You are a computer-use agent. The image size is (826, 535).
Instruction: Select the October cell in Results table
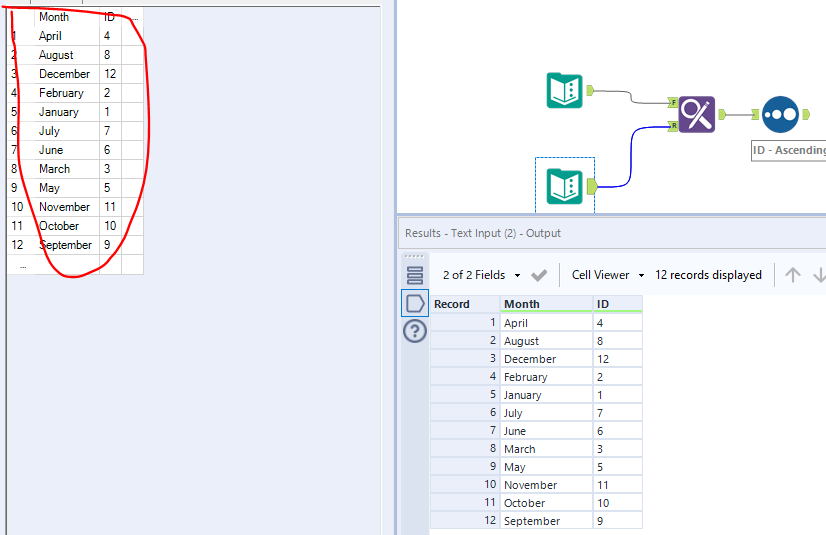click(546, 503)
